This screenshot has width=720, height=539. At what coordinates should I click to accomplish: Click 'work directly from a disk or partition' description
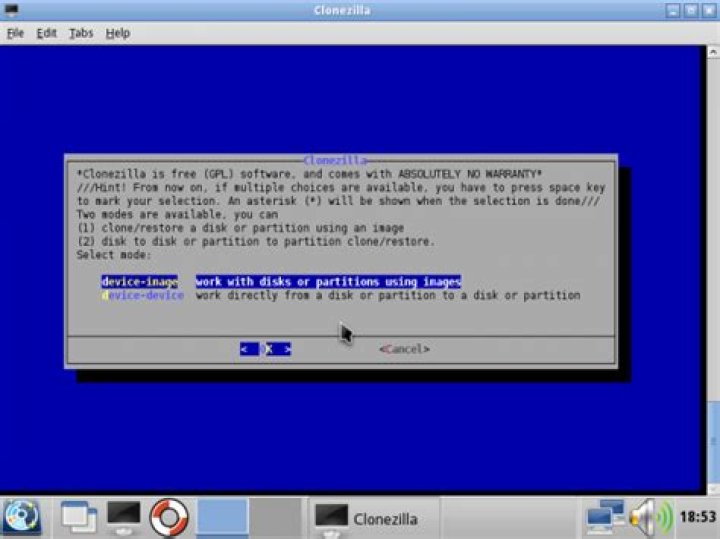pos(388,295)
